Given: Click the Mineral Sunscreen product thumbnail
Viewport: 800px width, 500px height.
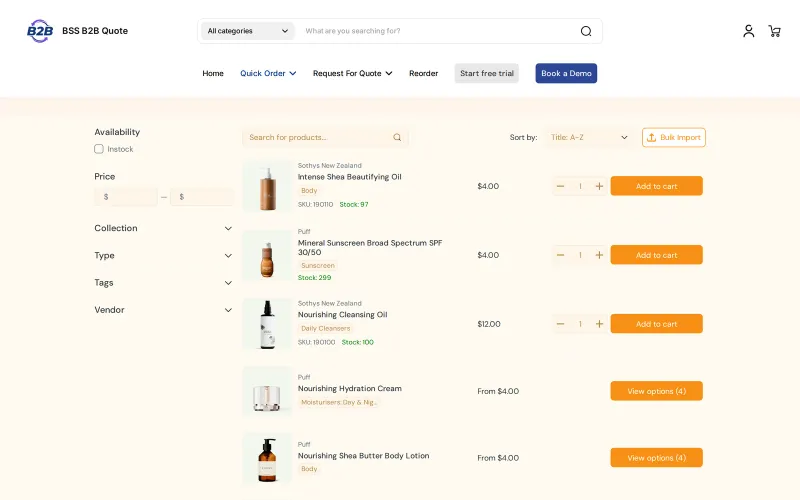Looking at the screenshot, I should coord(267,255).
